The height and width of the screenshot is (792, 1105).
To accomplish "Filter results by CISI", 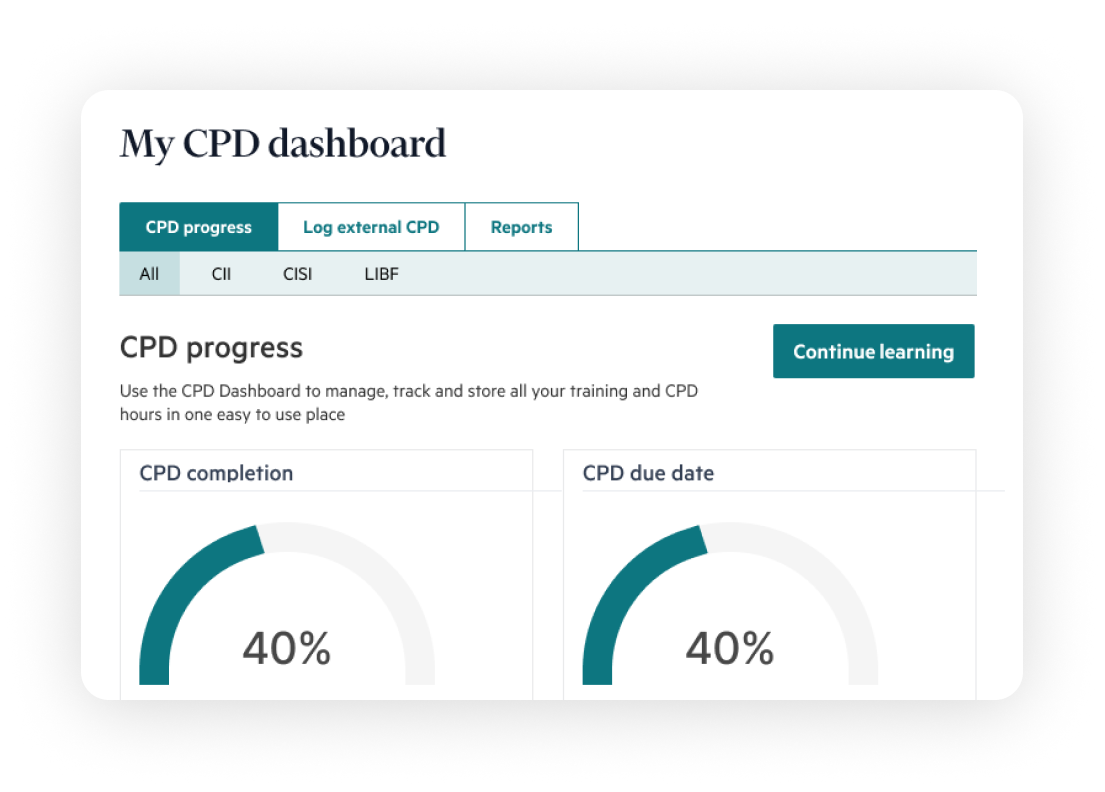I will click(297, 273).
